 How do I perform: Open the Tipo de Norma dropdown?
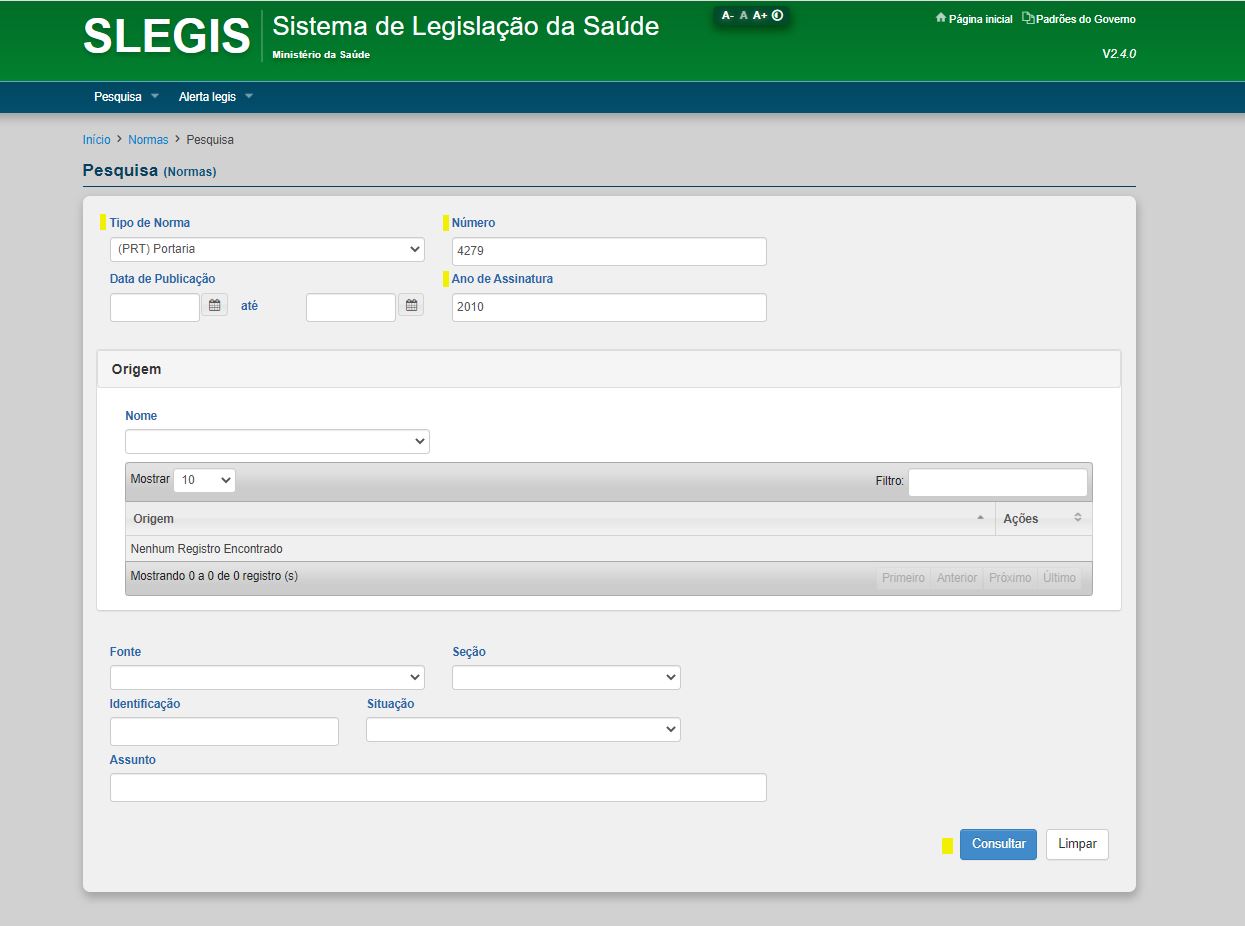267,249
